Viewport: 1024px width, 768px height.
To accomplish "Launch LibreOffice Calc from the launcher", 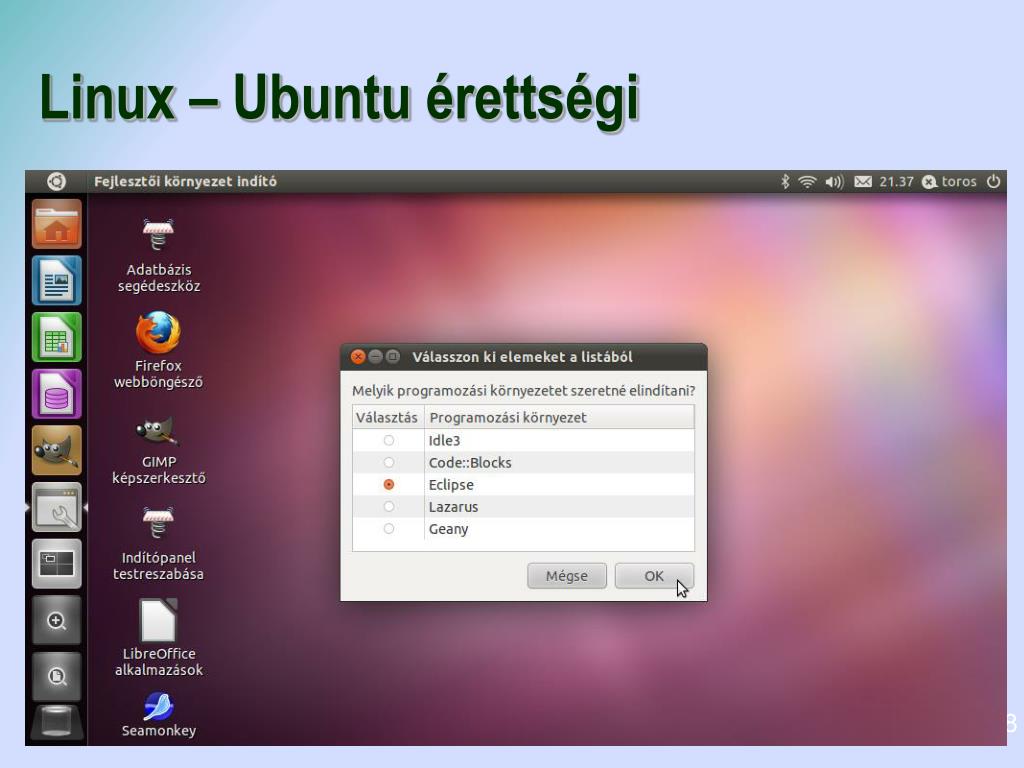I will pos(57,338).
